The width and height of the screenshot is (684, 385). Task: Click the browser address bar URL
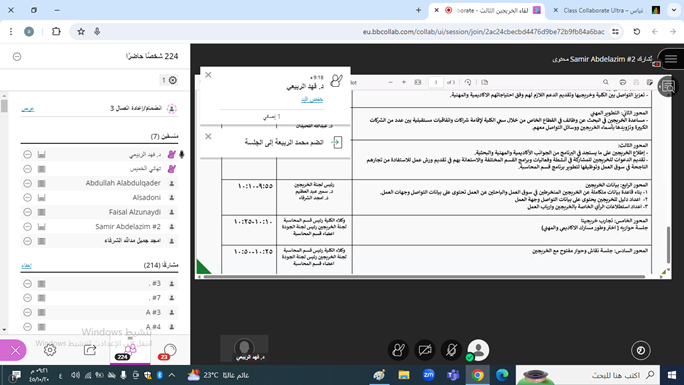pyautogui.click(x=483, y=31)
